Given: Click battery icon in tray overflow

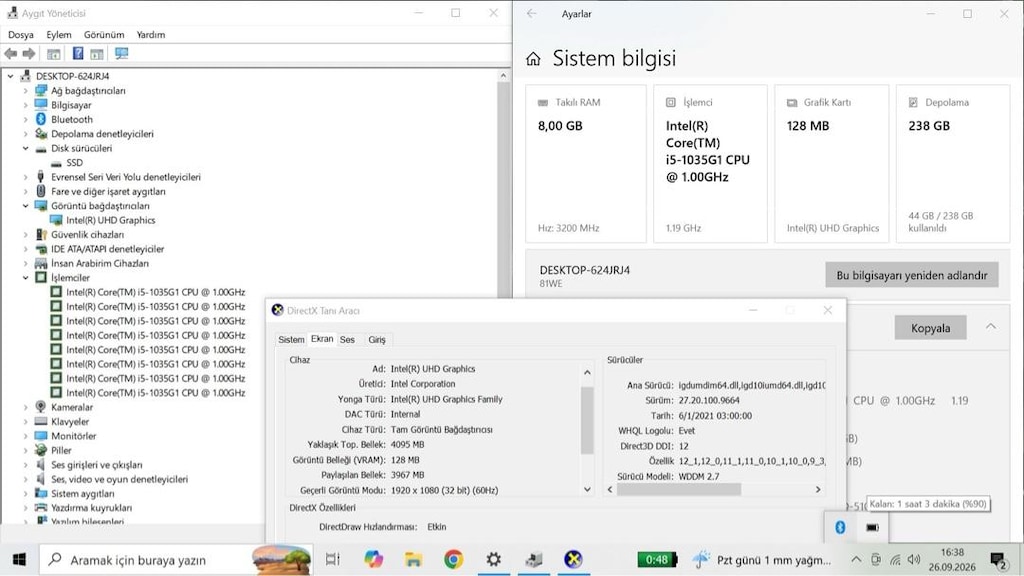Looking at the screenshot, I should click(872, 527).
